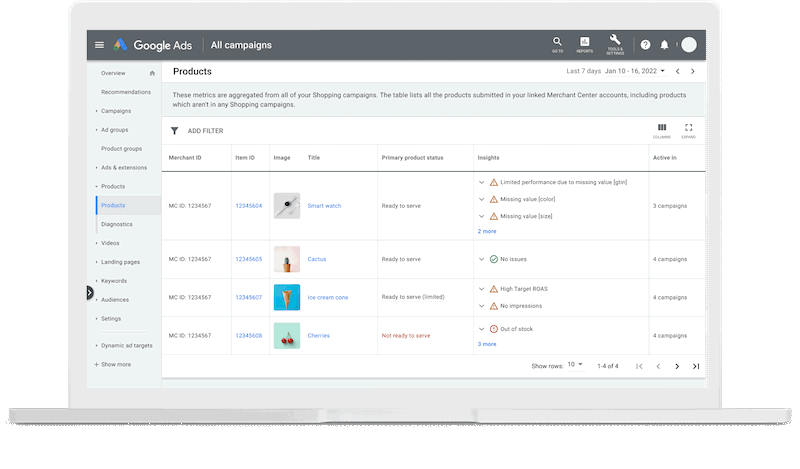Click the Cherries thumbnail image

pos(287,336)
